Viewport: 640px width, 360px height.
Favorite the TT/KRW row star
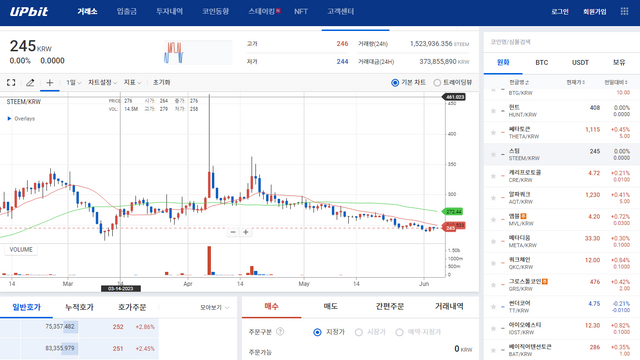point(493,307)
